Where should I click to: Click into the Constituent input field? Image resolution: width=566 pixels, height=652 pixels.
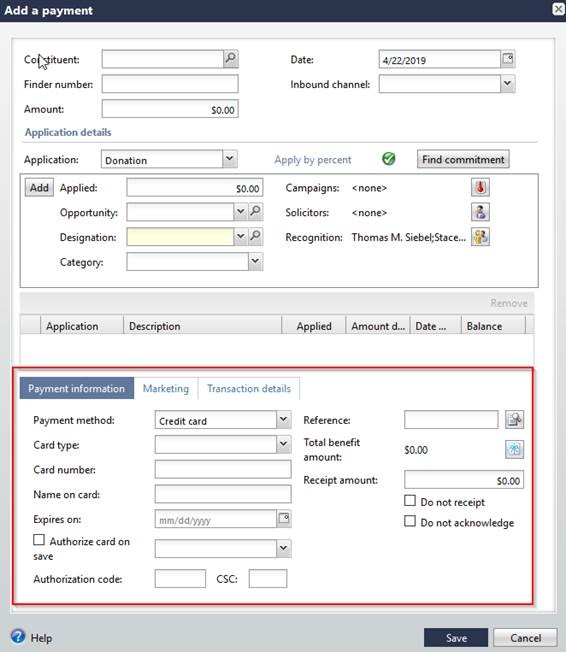(163, 59)
